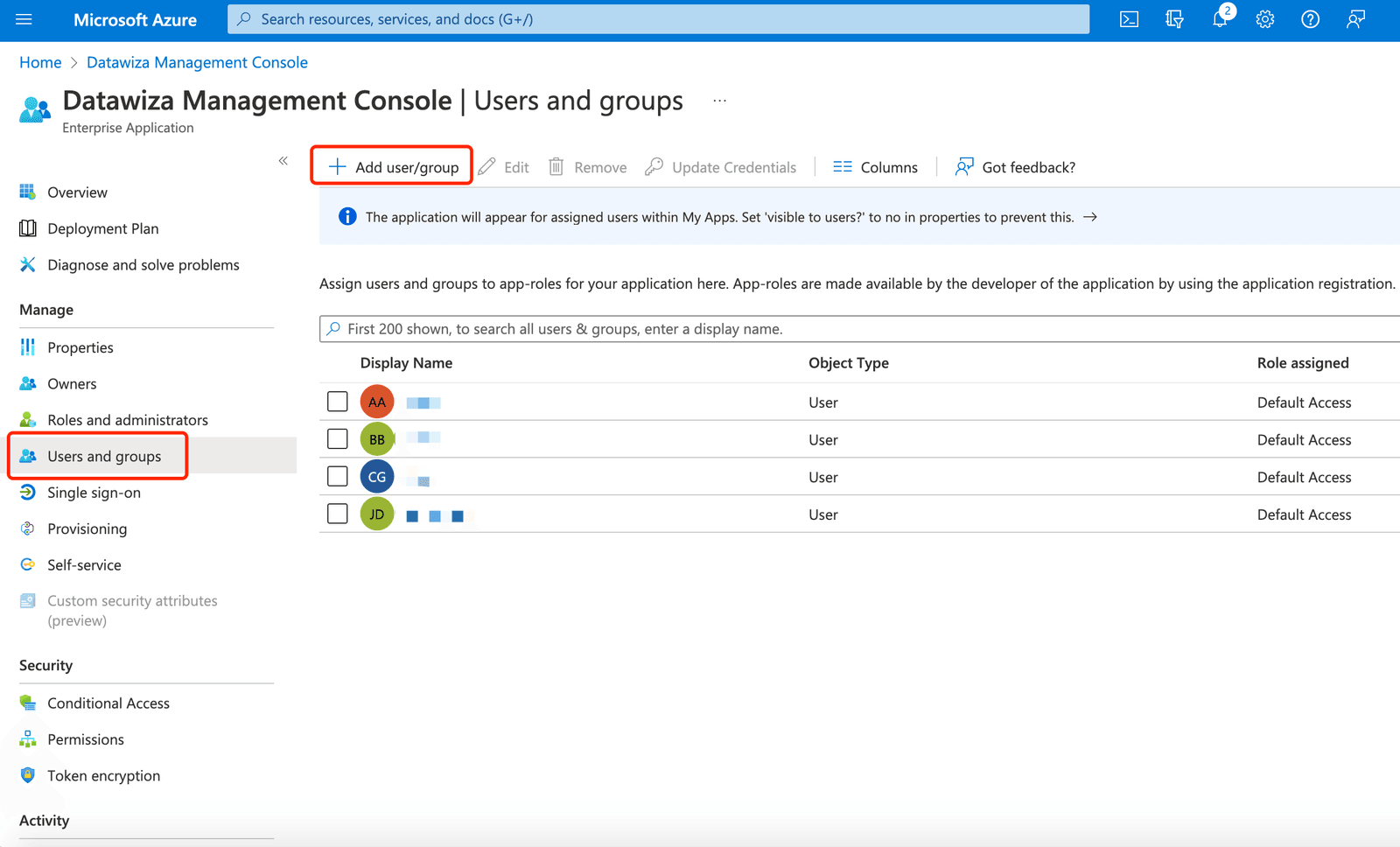This screenshot has width=1400, height=847.
Task: Click the Owners people icon
Action: (28, 383)
